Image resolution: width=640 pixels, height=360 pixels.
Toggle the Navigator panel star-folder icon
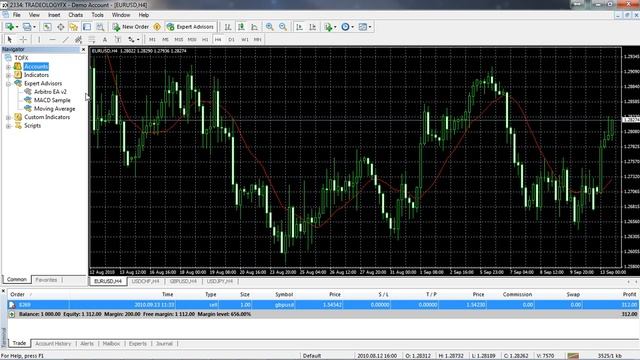point(73,27)
